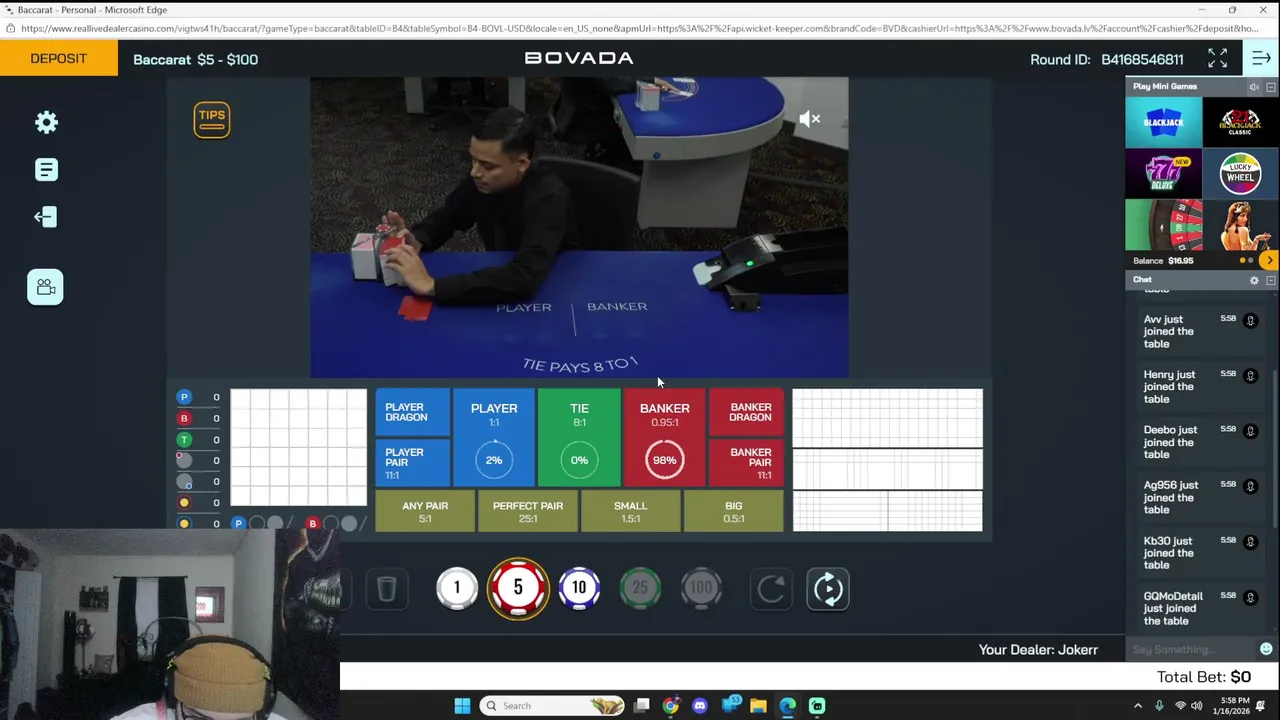1280x720 pixels.
Task: Unmute the video stream speaker icon
Action: point(810,119)
